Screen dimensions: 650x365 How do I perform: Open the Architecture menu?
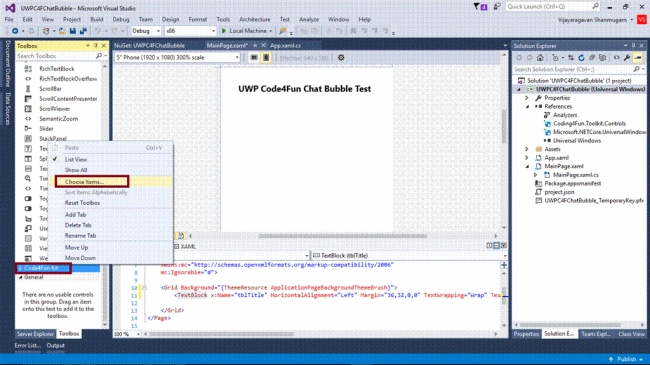[x=255, y=19]
